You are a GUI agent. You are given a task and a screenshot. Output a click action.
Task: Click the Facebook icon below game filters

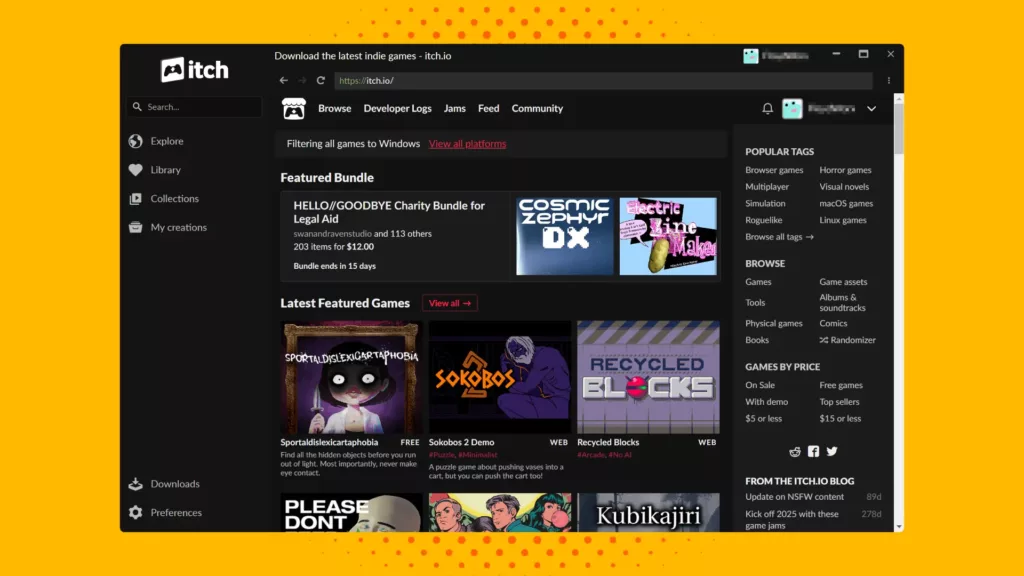coord(814,451)
